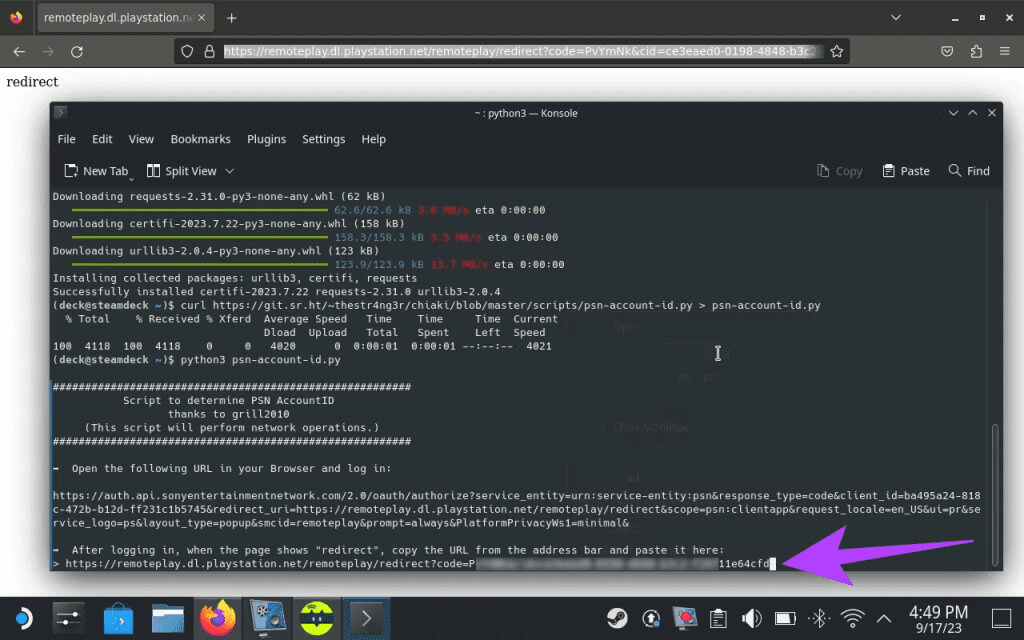
Task: Switch to Firefox in the taskbar
Action: 217,618
